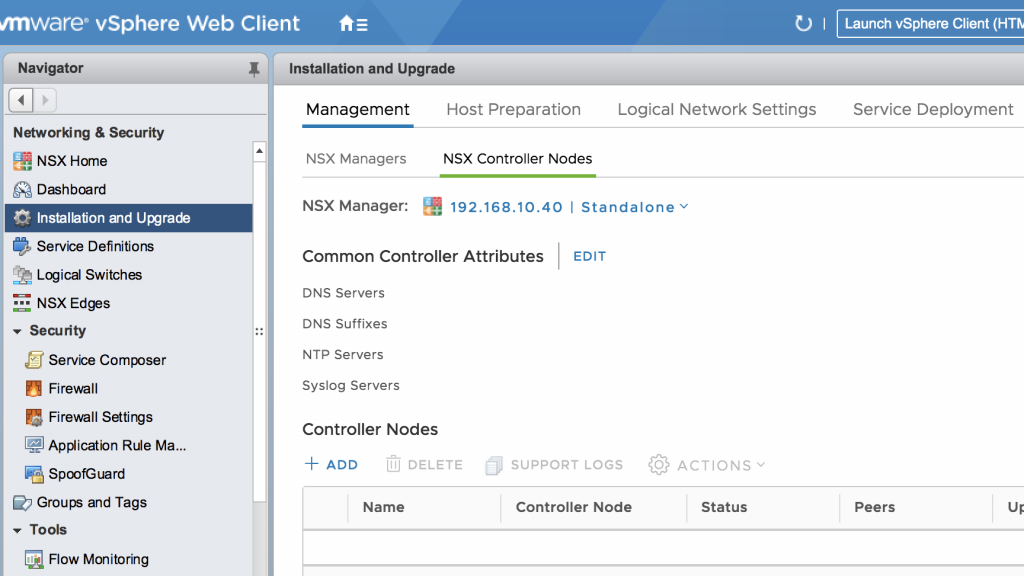
Task: Click the NSX Edges icon
Action: (x=22, y=303)
